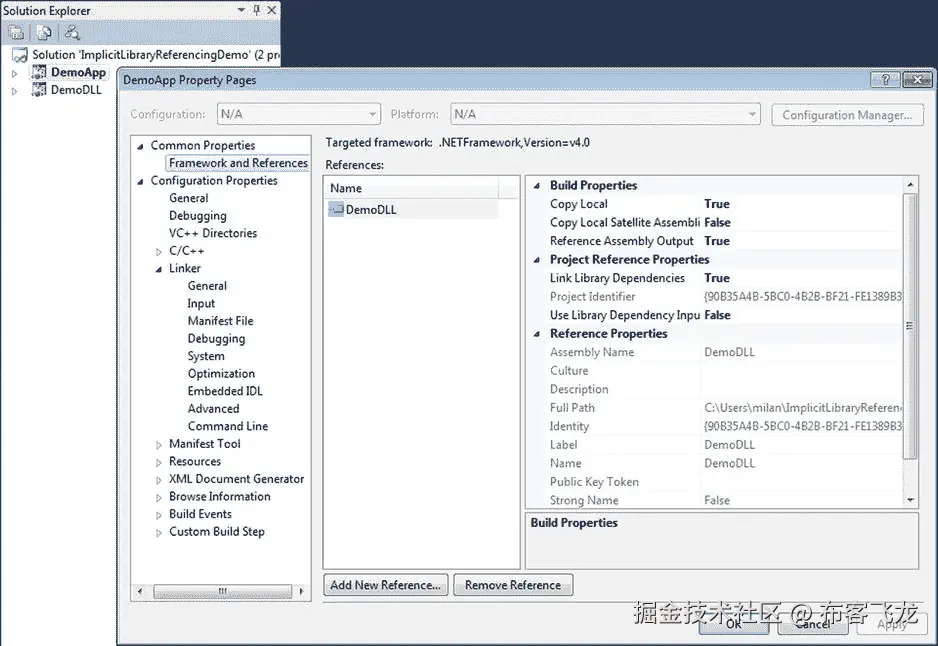The width and height of the screenshot is (938, 646).
Task: Expand the DemoApp project node
Action: [14, 72]
